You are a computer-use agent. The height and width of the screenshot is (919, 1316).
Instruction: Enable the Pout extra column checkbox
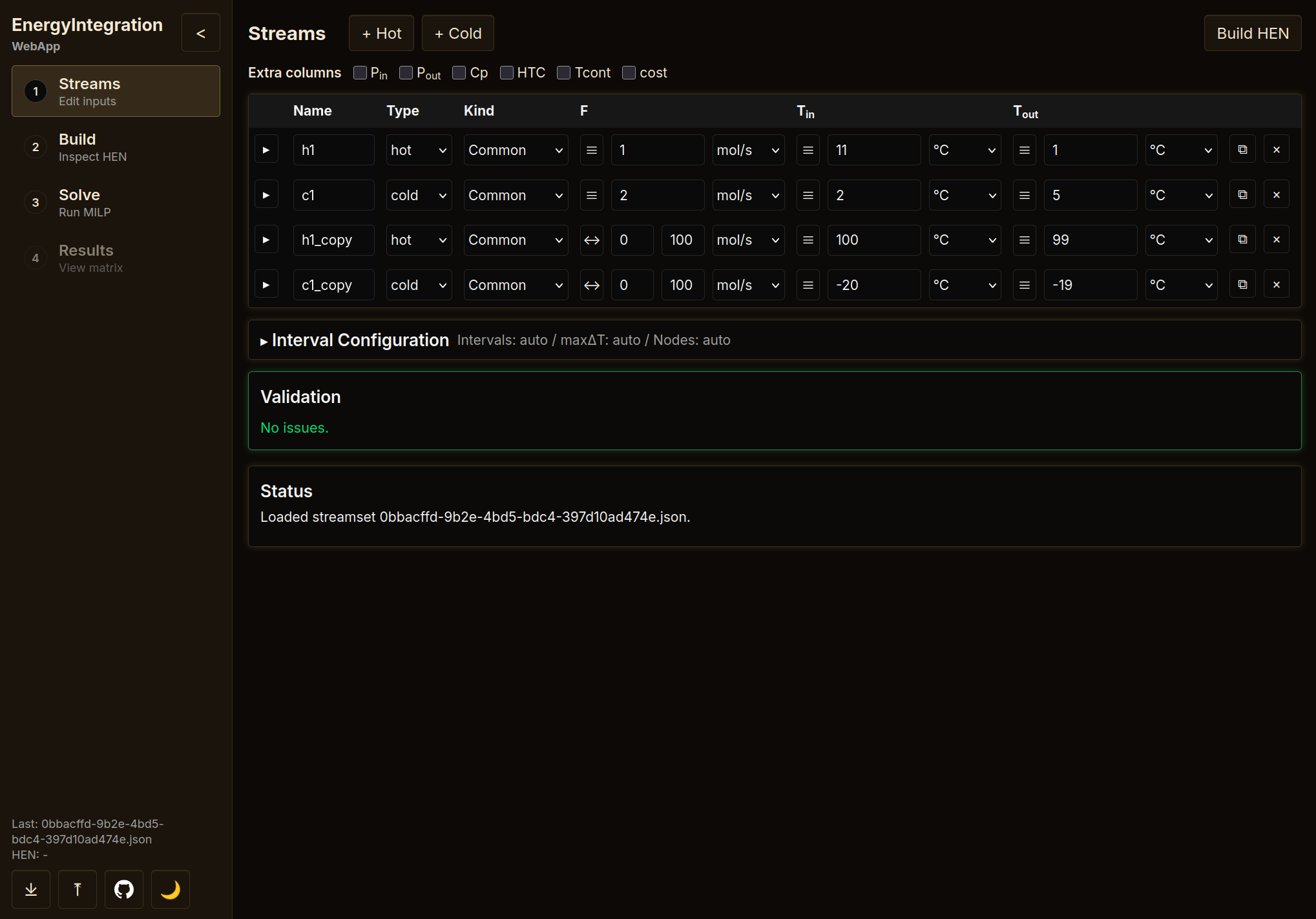click(406, 72)
